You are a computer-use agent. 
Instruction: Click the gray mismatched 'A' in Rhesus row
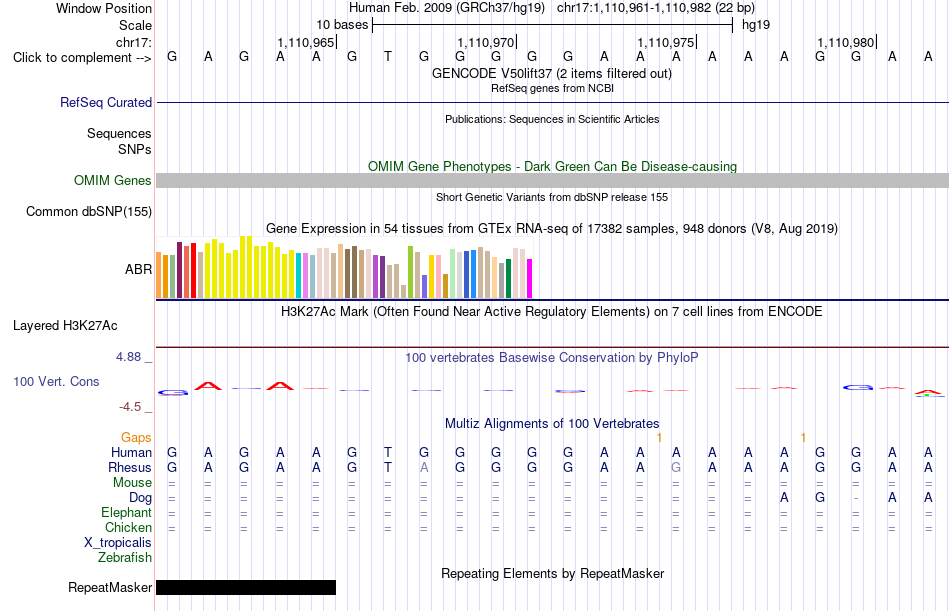[424, 467]
